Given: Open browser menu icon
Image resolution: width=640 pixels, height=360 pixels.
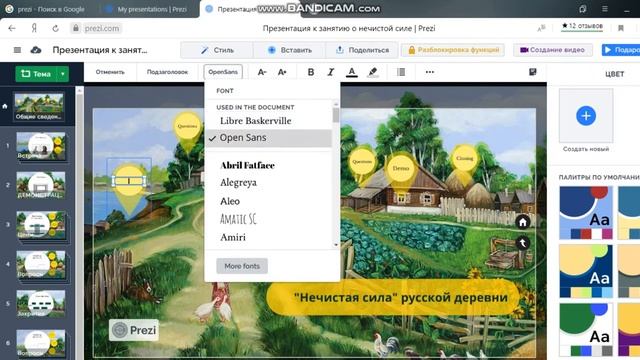Looking at the screenshot, I should [x=605, y=9].
